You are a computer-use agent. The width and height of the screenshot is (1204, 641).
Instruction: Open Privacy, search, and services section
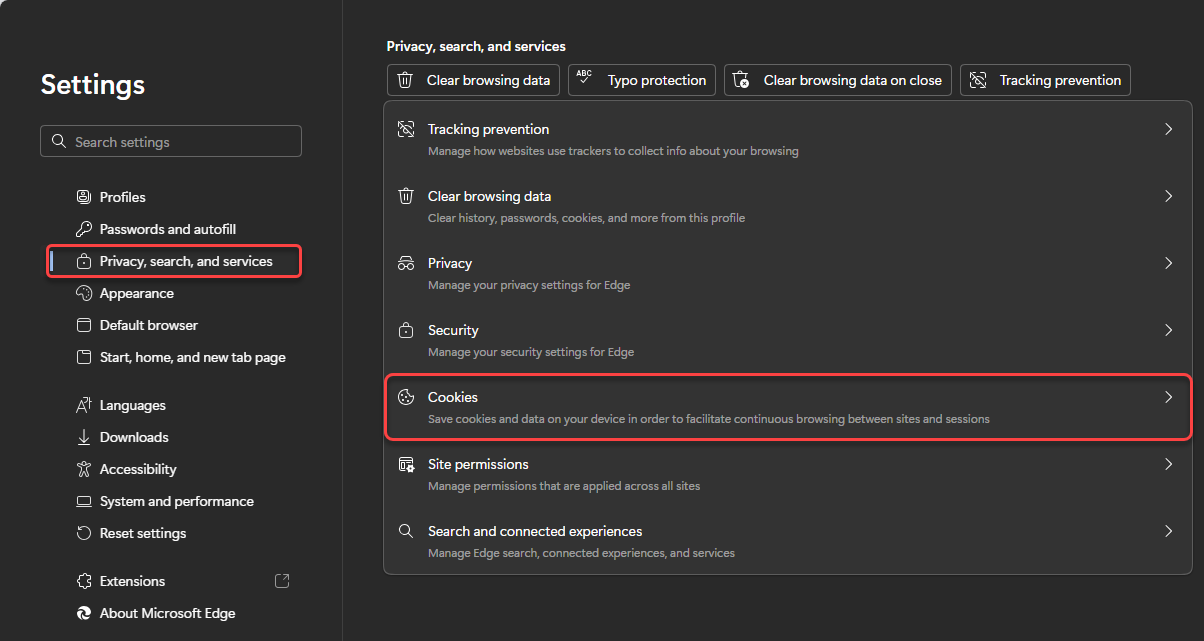click(185, 261)
